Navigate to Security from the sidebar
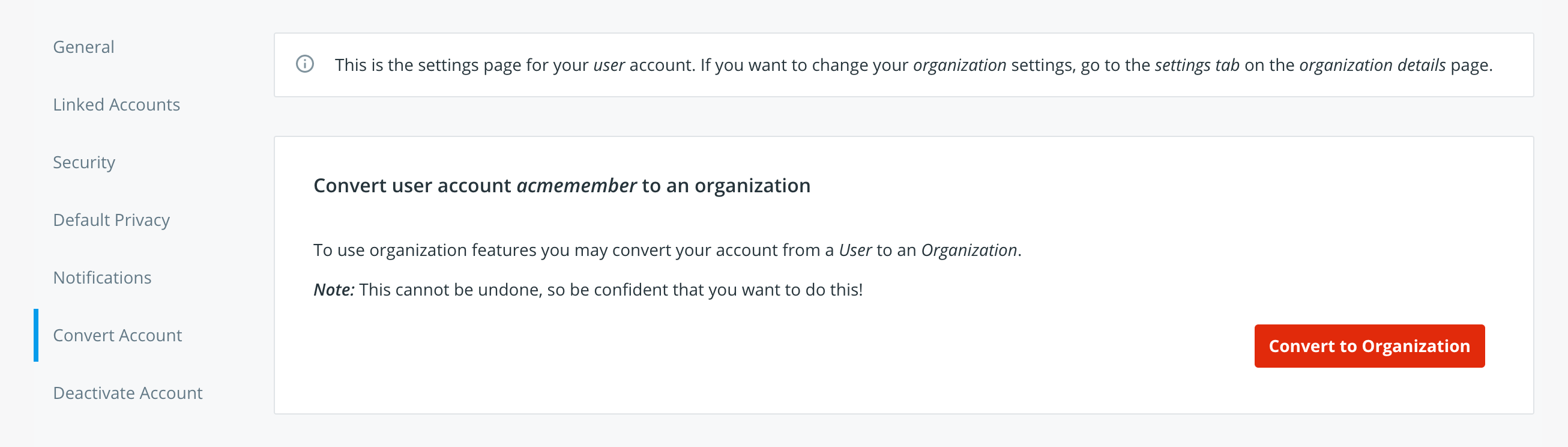Viewport: 1568px width, 447px height. tap(84, 162)
